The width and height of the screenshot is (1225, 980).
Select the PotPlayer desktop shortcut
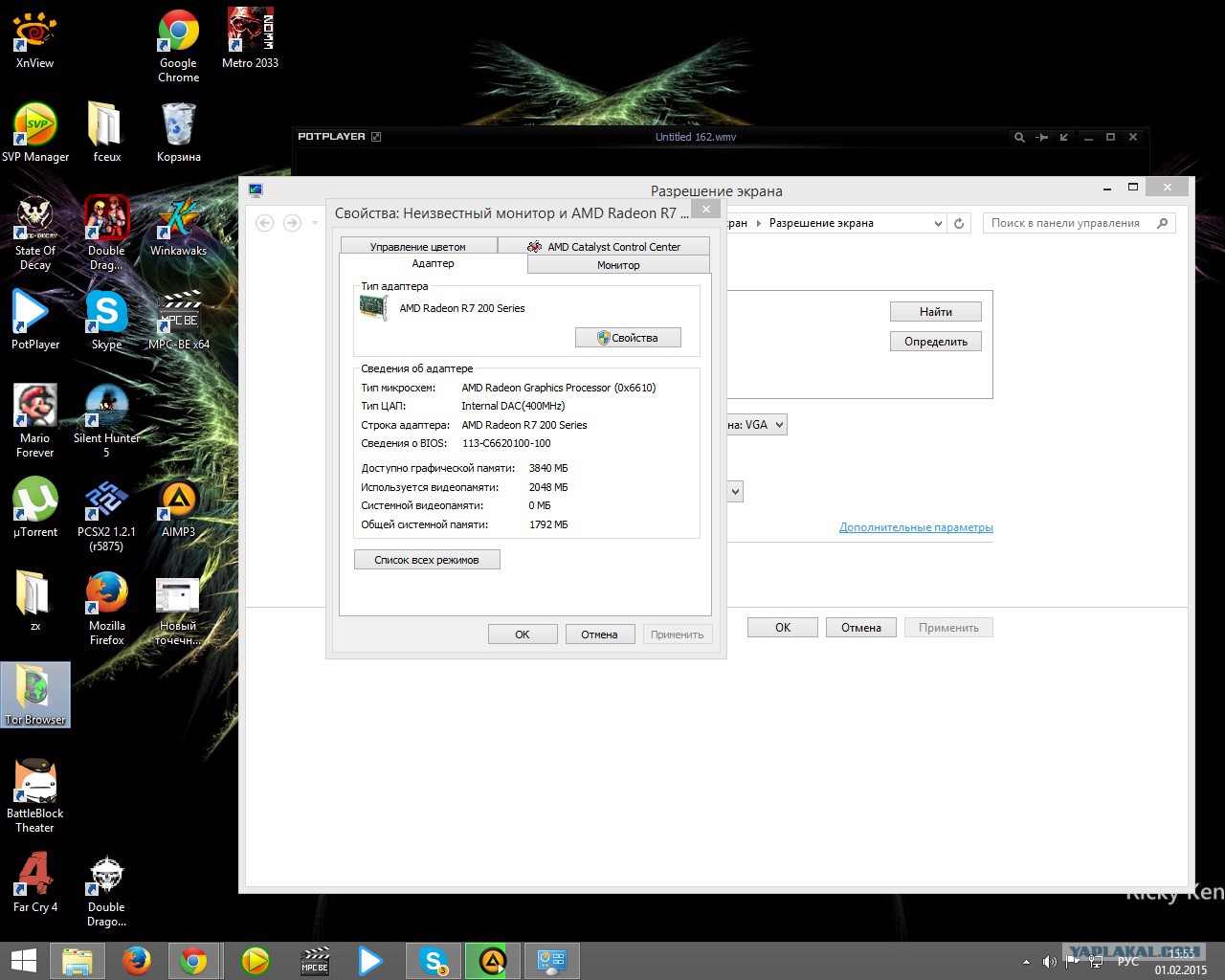pyautogui.click(x=35, y=320)
